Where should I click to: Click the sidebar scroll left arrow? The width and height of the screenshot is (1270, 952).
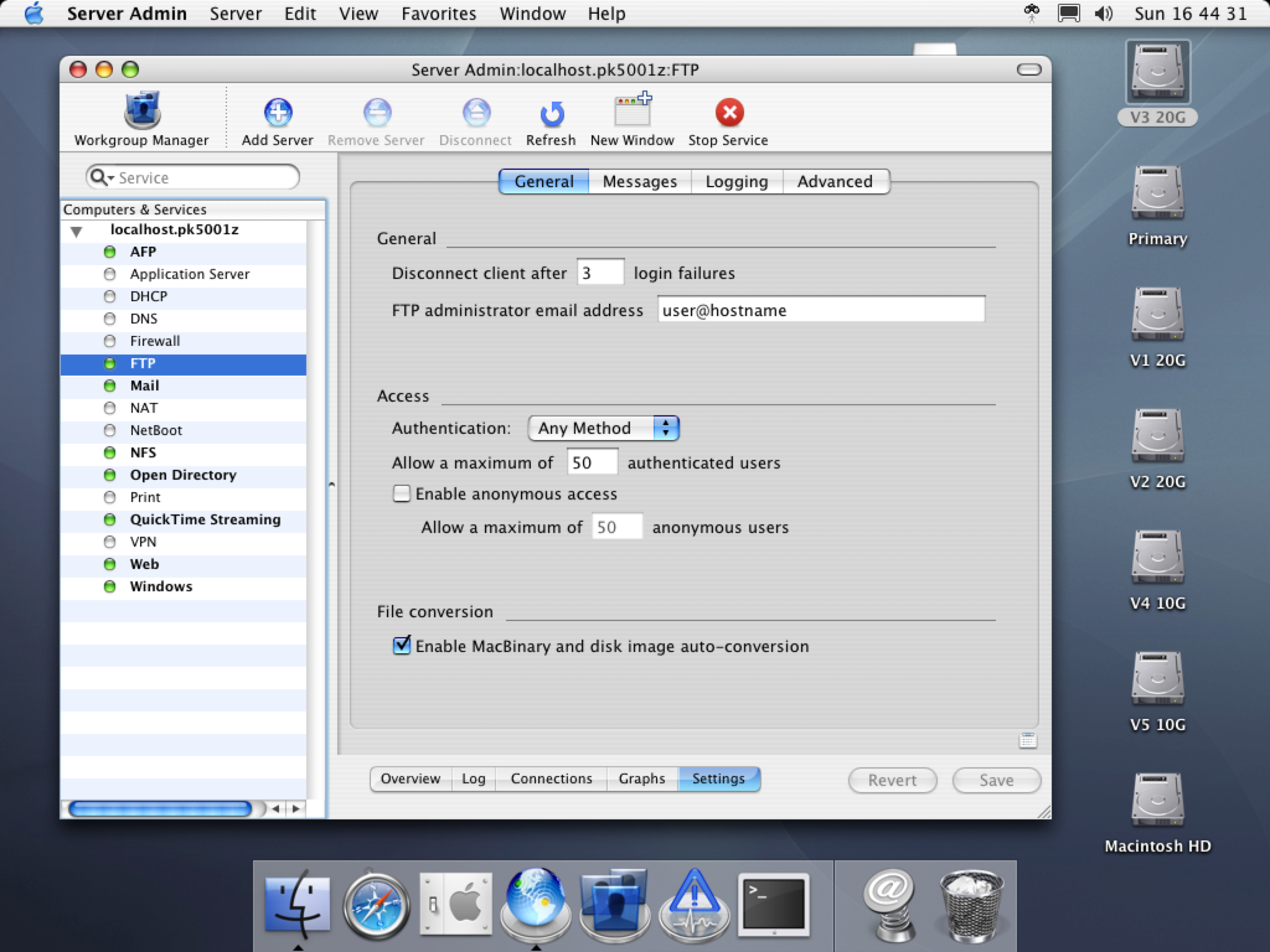pyautogui.click(x=276, y=809)
